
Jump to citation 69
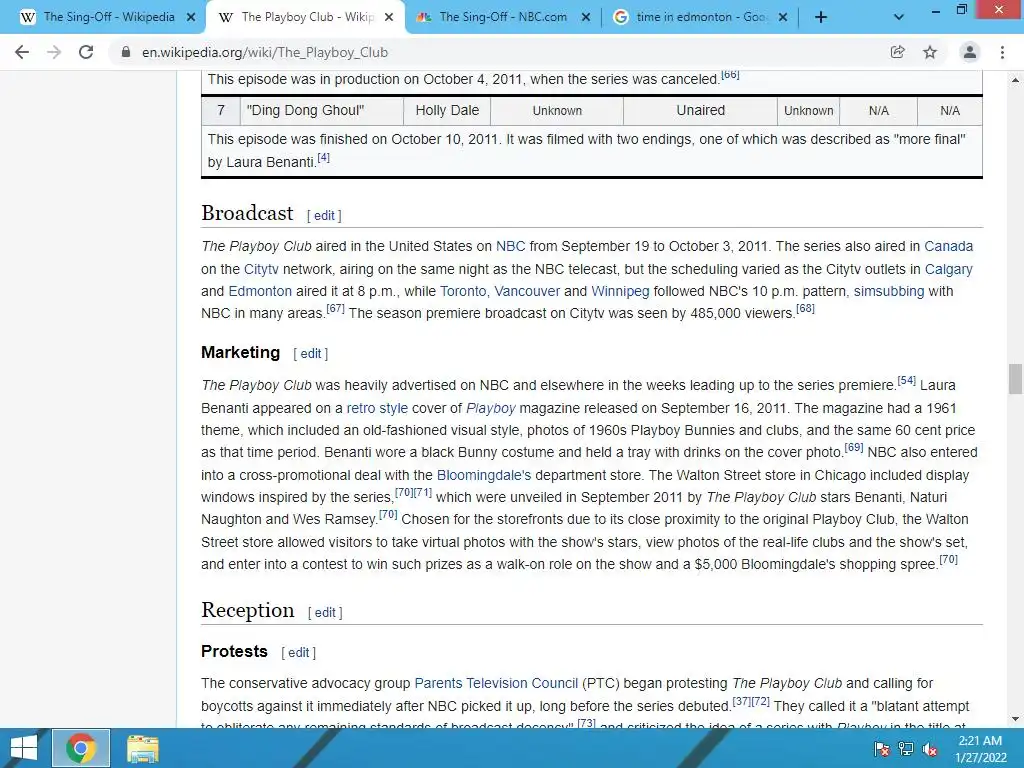[854, 447]
